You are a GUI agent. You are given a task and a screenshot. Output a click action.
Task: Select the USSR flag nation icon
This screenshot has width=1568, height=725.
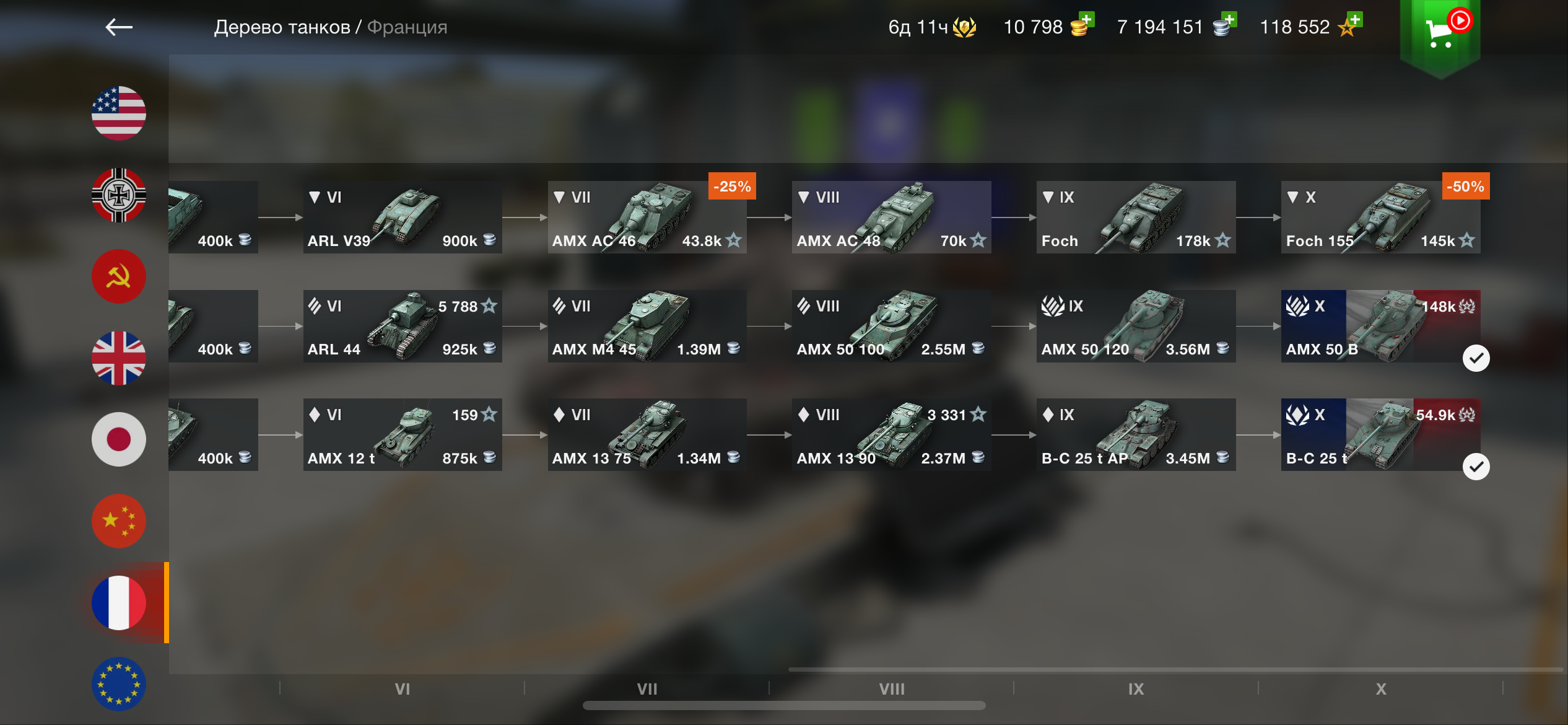point(118,276)
